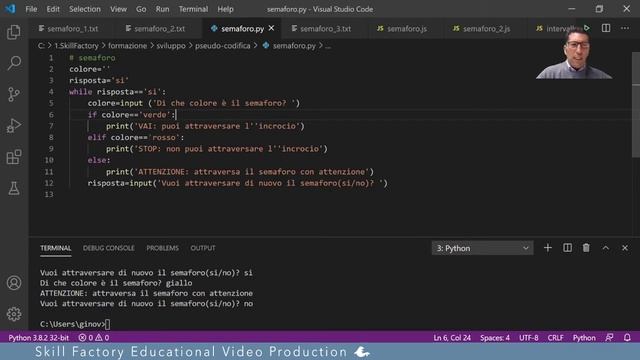Open the Help menu
Screen dimensions: 640x360
[x=225, y=9]
